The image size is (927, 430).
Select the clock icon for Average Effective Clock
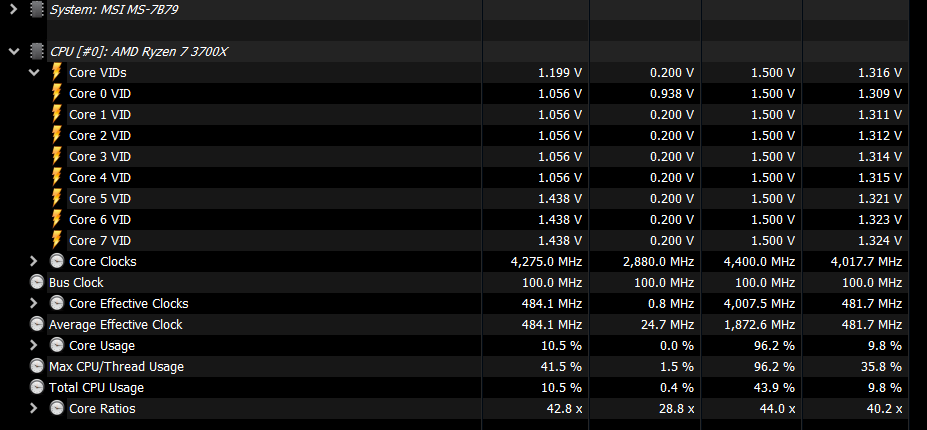click(37, 324)
